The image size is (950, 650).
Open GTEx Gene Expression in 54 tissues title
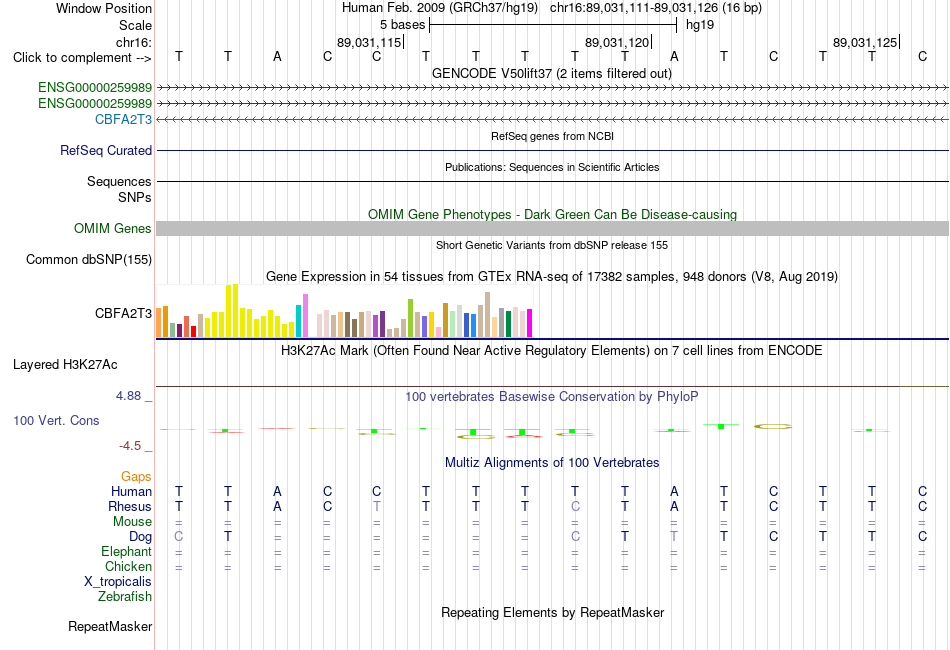(x=552, y=277)
